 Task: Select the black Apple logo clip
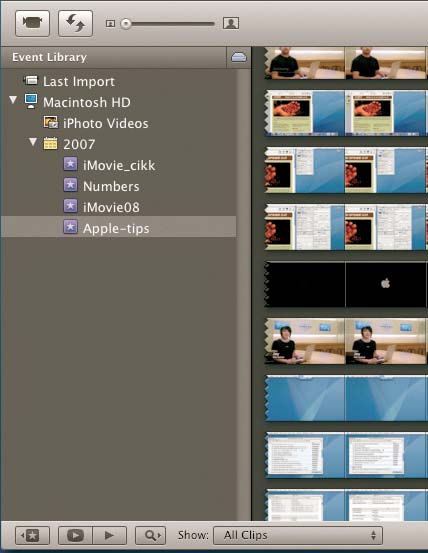[x=346, y=284]
